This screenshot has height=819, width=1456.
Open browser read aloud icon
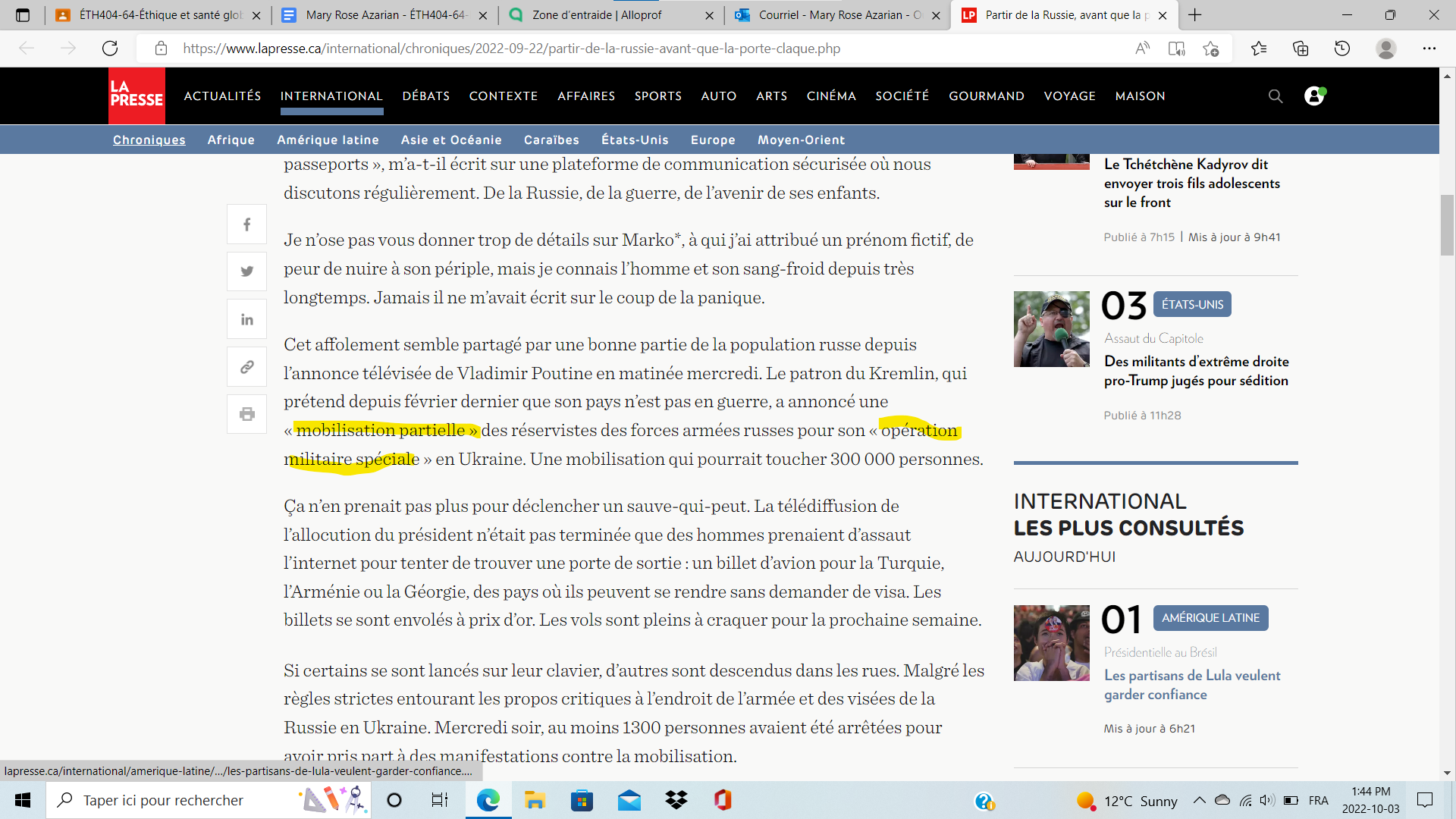point(1142,49)
